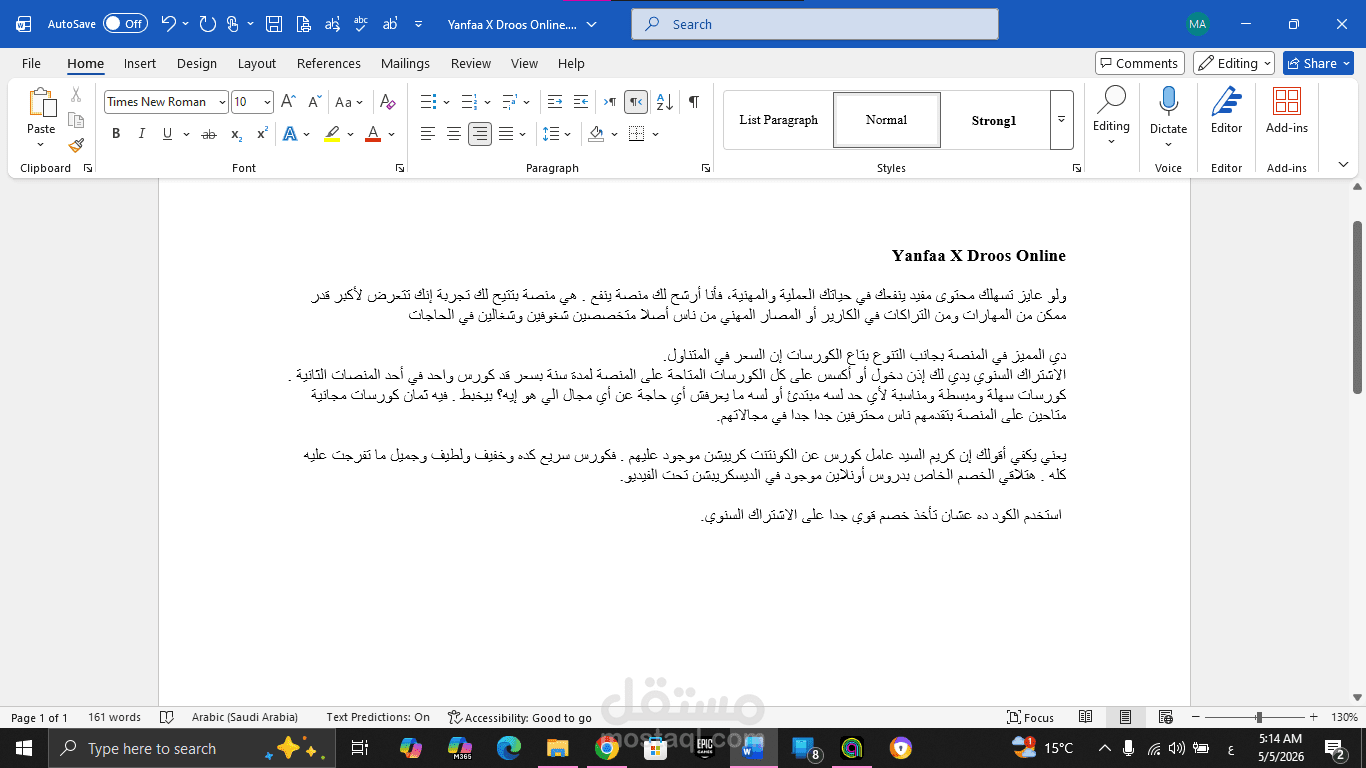Open the Add-ins gallery
This screenshot has width=1366, height=768.
(1286, 110)
